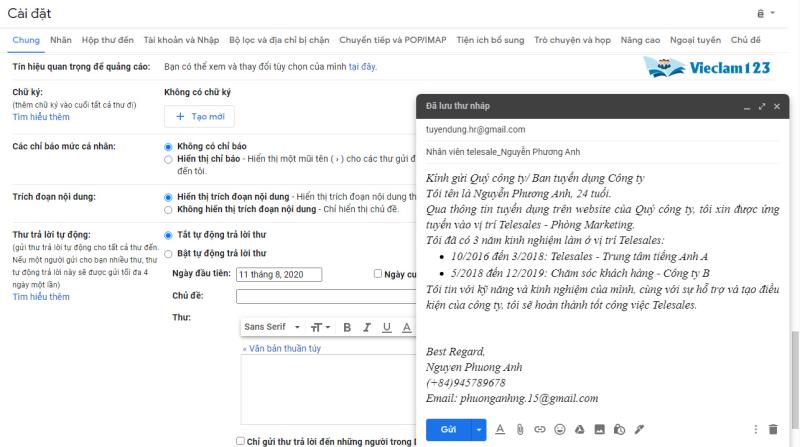Switch to 'Văn bản thuần túy' plain text
The width and height of the screenshot is (800, 447).
coord(282,349)
